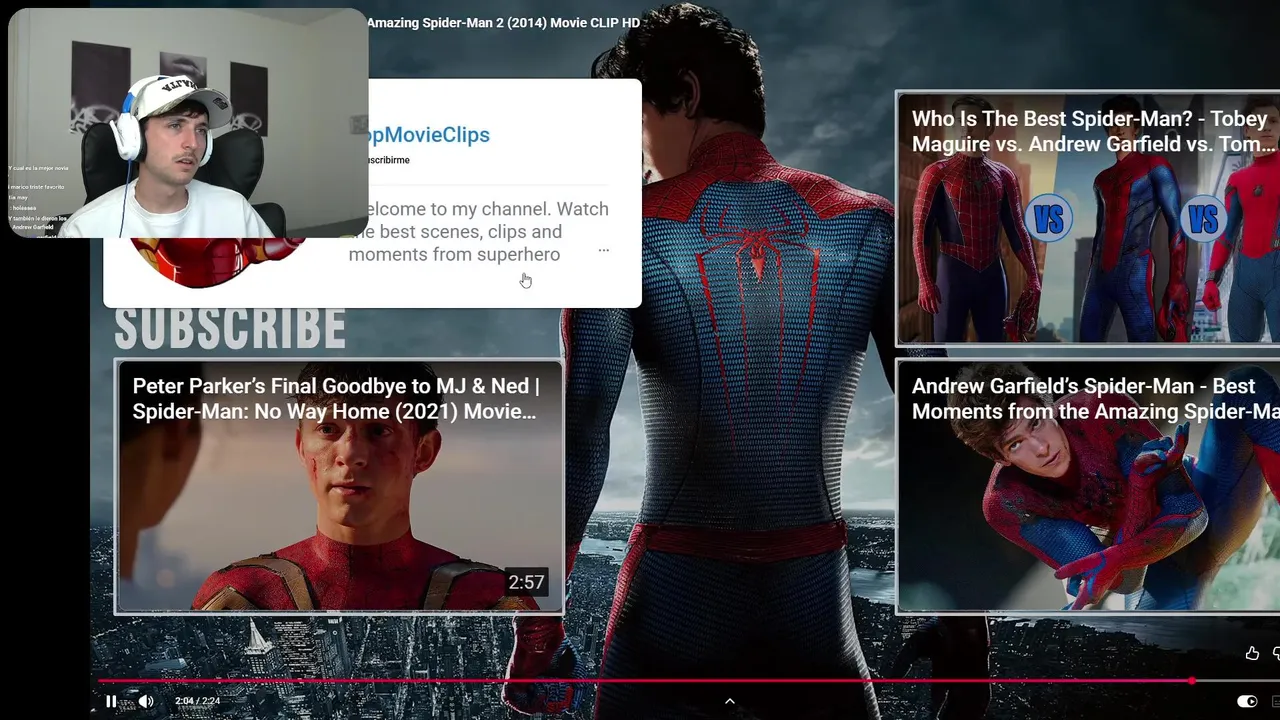Click the Suscribirme subscribe button
1280x720 pixels.
(388, 160)
